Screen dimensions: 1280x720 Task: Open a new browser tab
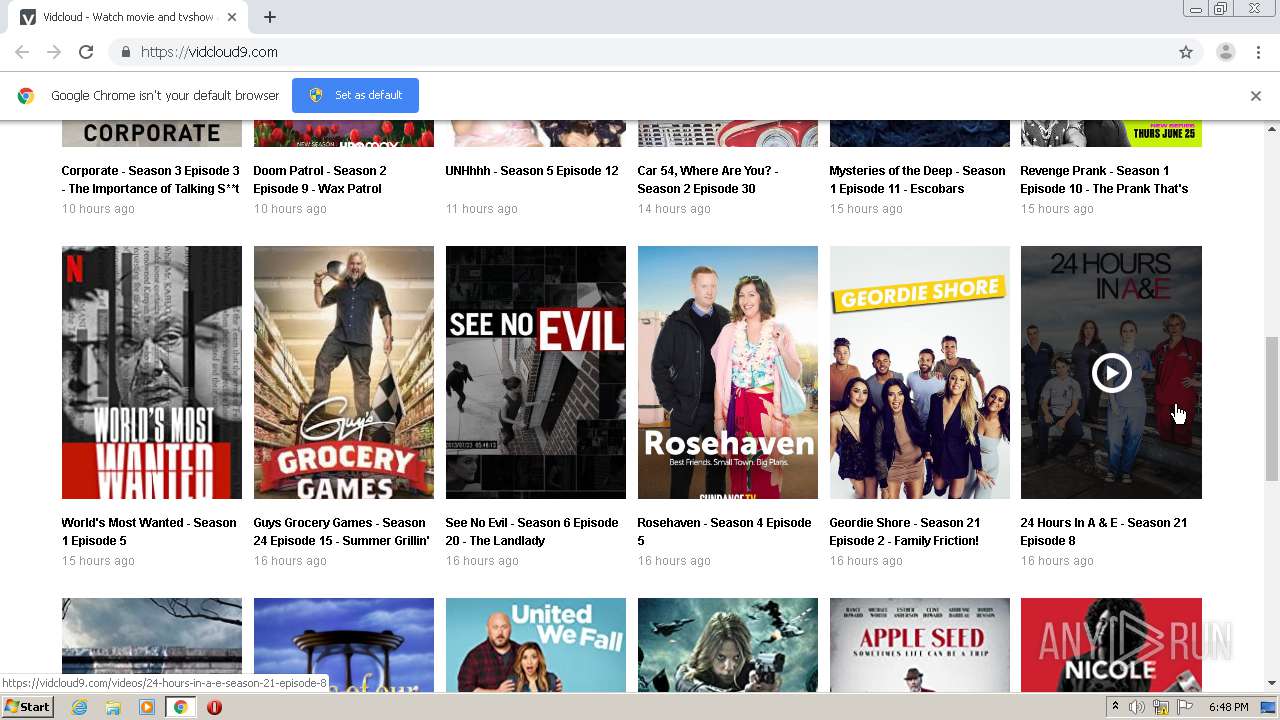pyautogui.click(x=270, y=17)
